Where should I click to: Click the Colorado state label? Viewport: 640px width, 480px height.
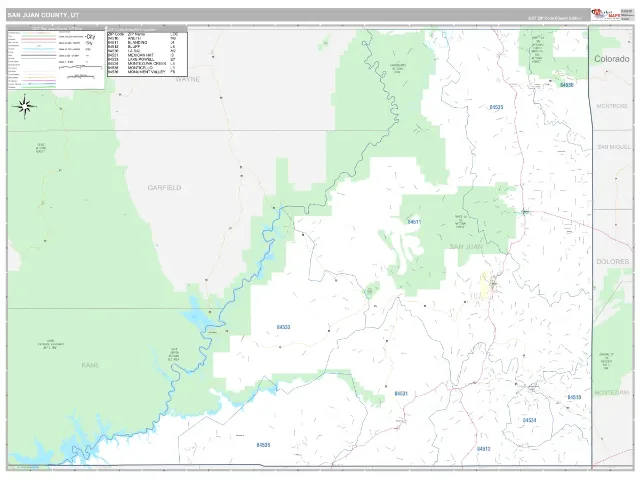(611, 59)
